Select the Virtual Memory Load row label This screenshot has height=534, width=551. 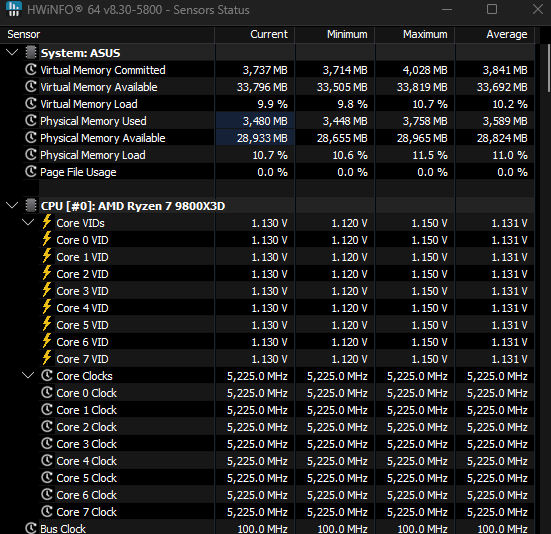point(89,104)
